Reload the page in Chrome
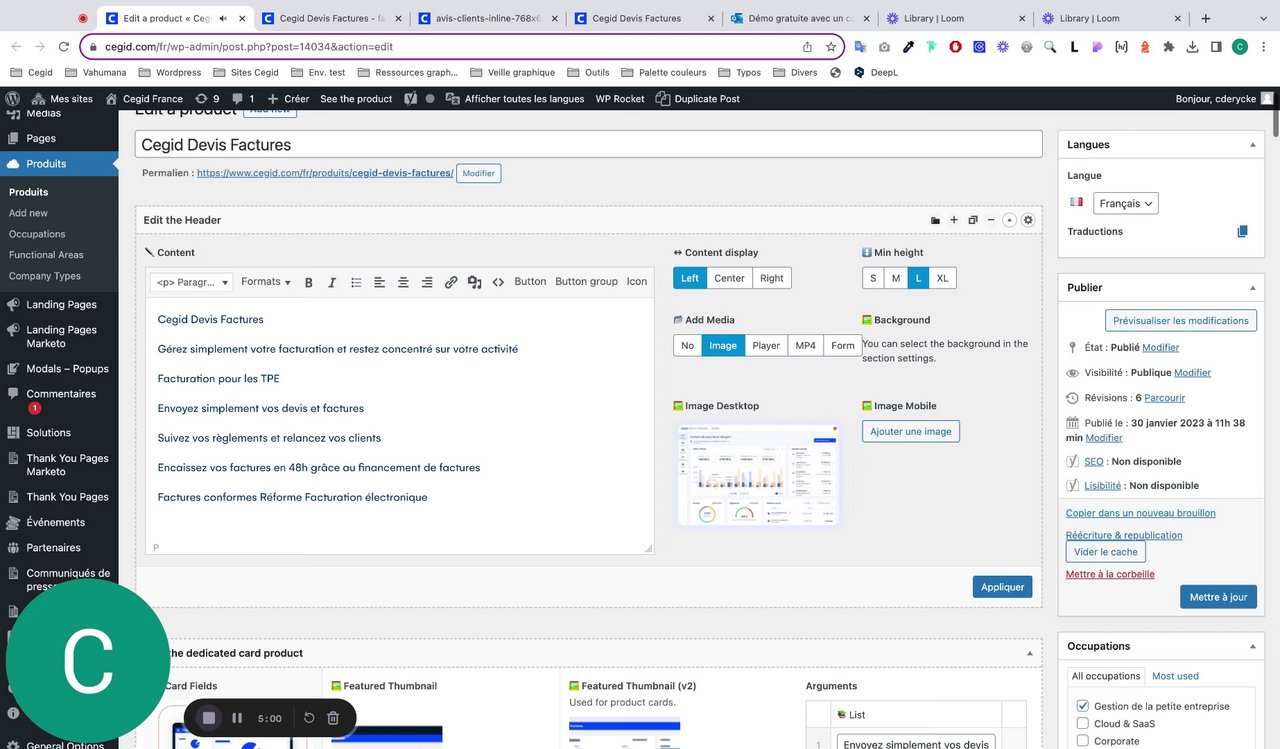1280x749 pixels. (64, 46)
